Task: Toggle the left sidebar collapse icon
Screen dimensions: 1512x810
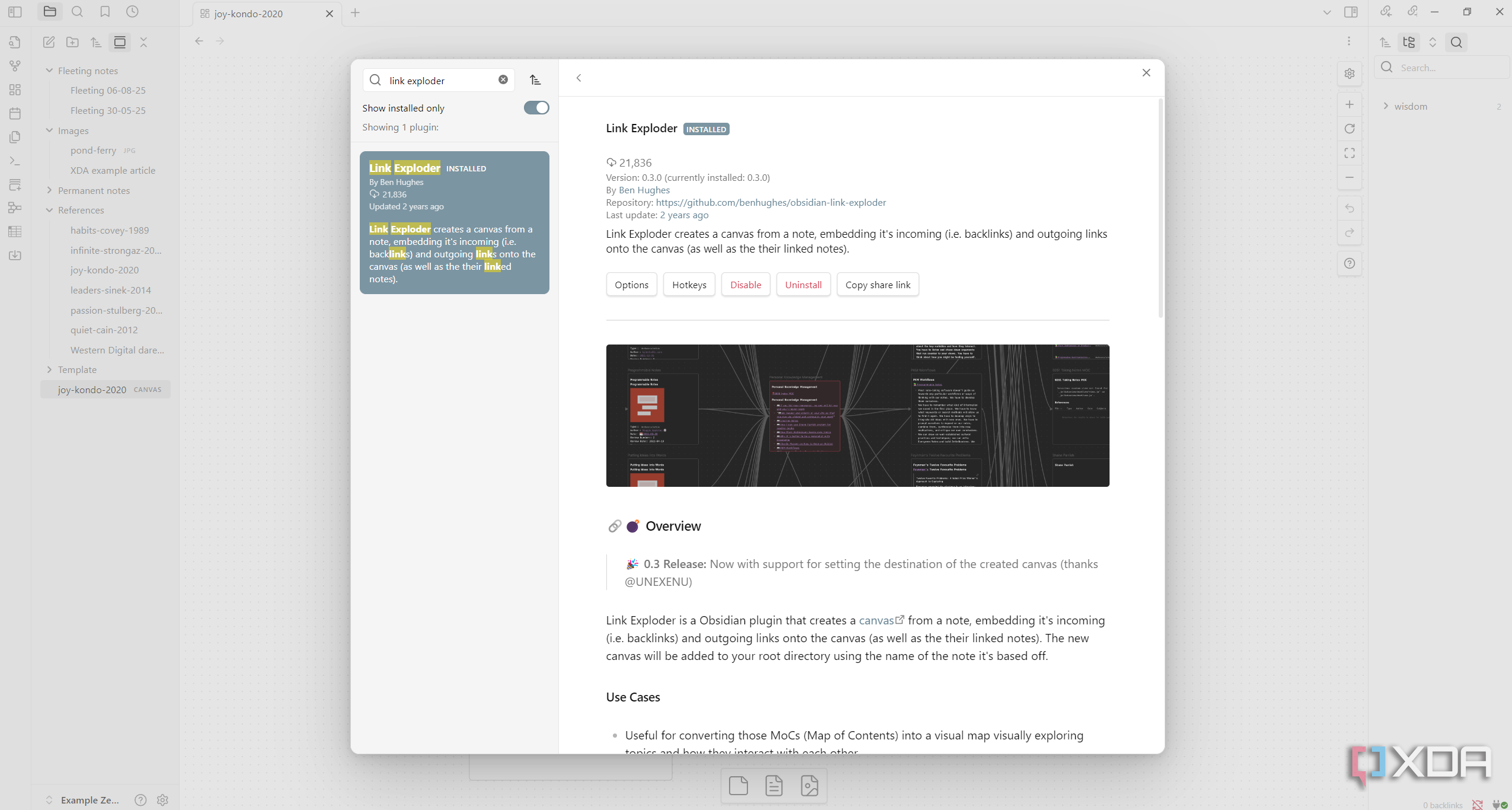Action: (15, 12)
